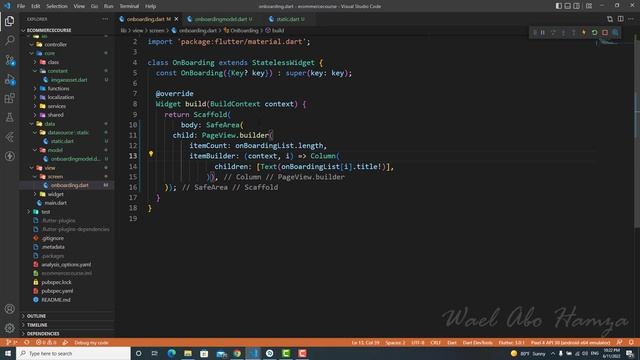
Task: Click the Open Changes editor icon
Action: [x=610, y=19]
